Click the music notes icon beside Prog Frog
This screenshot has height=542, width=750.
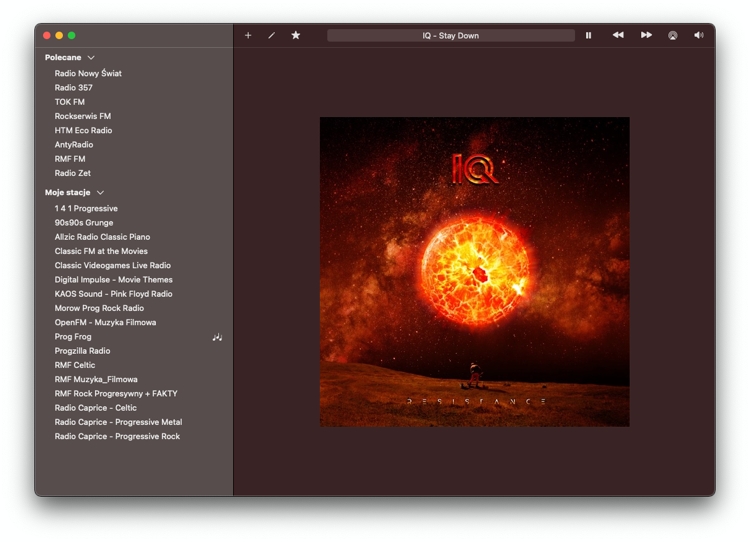click(x=217, y=337)
